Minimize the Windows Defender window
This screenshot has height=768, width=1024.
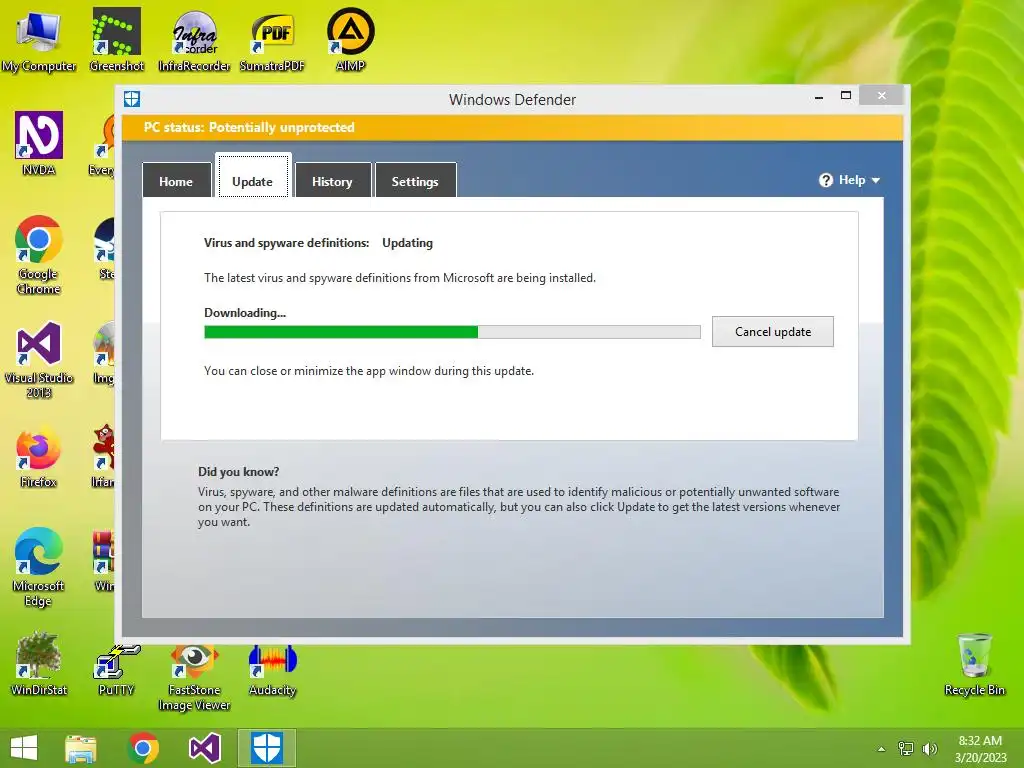819,97
